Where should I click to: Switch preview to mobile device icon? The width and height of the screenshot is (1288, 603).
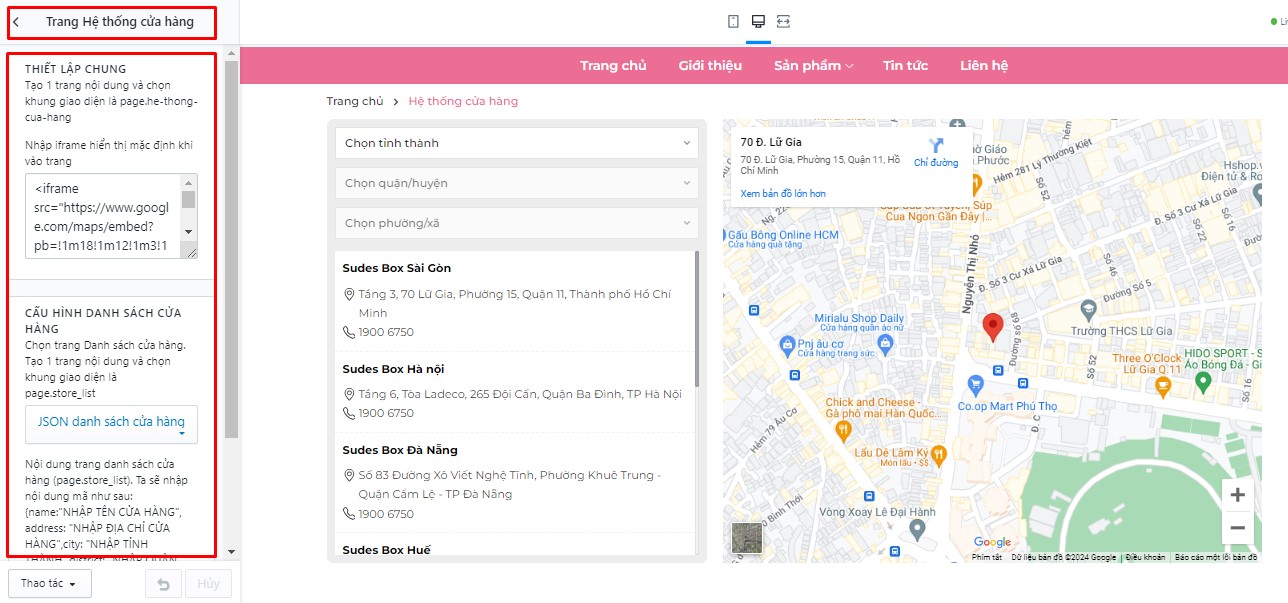(x=733, y=21)
